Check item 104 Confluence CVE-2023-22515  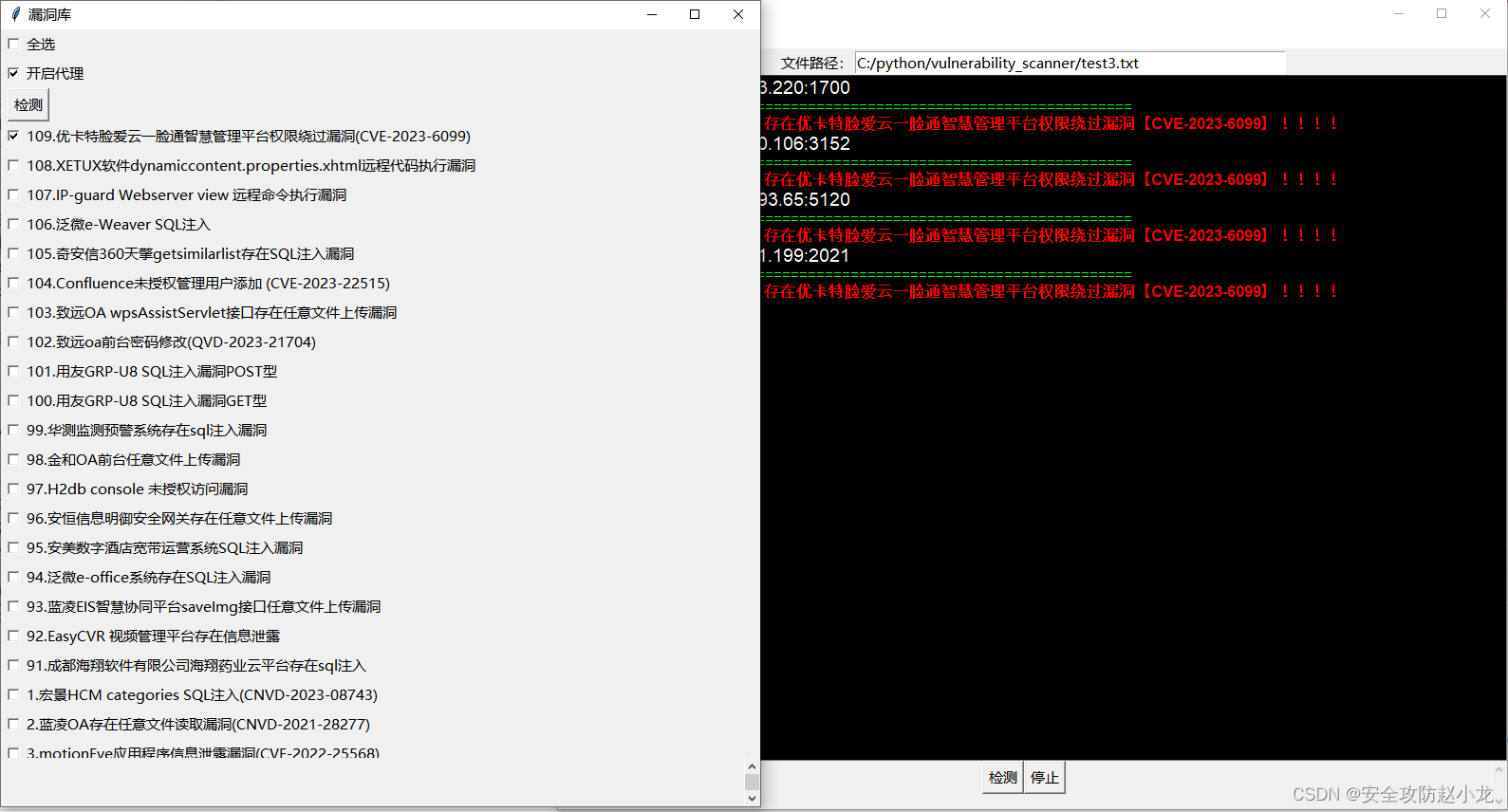click(13, 283)
